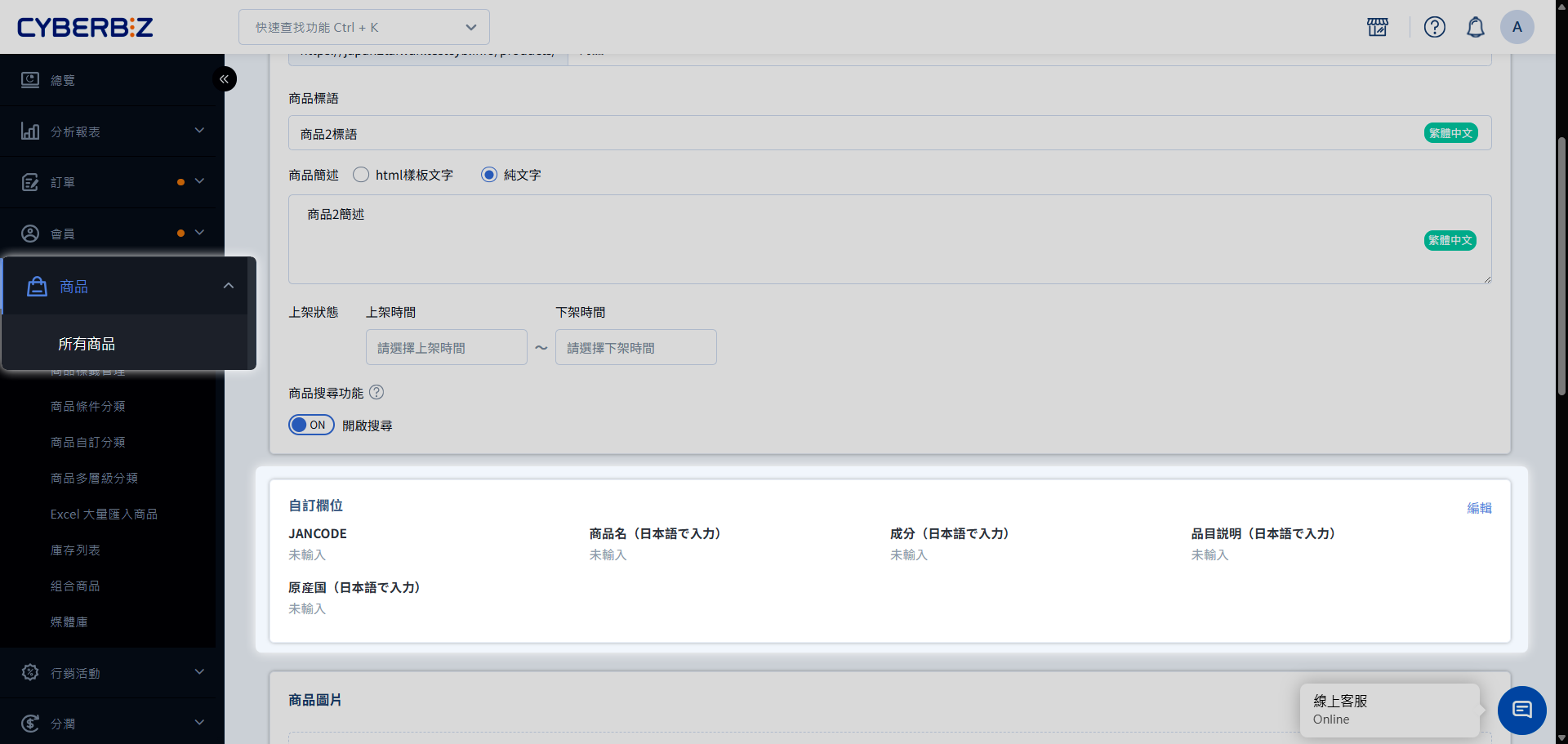This screenshot has height=744, width=1568.
Task: Select the html樣板文字 radio option
Action: (x=361, y=175)
